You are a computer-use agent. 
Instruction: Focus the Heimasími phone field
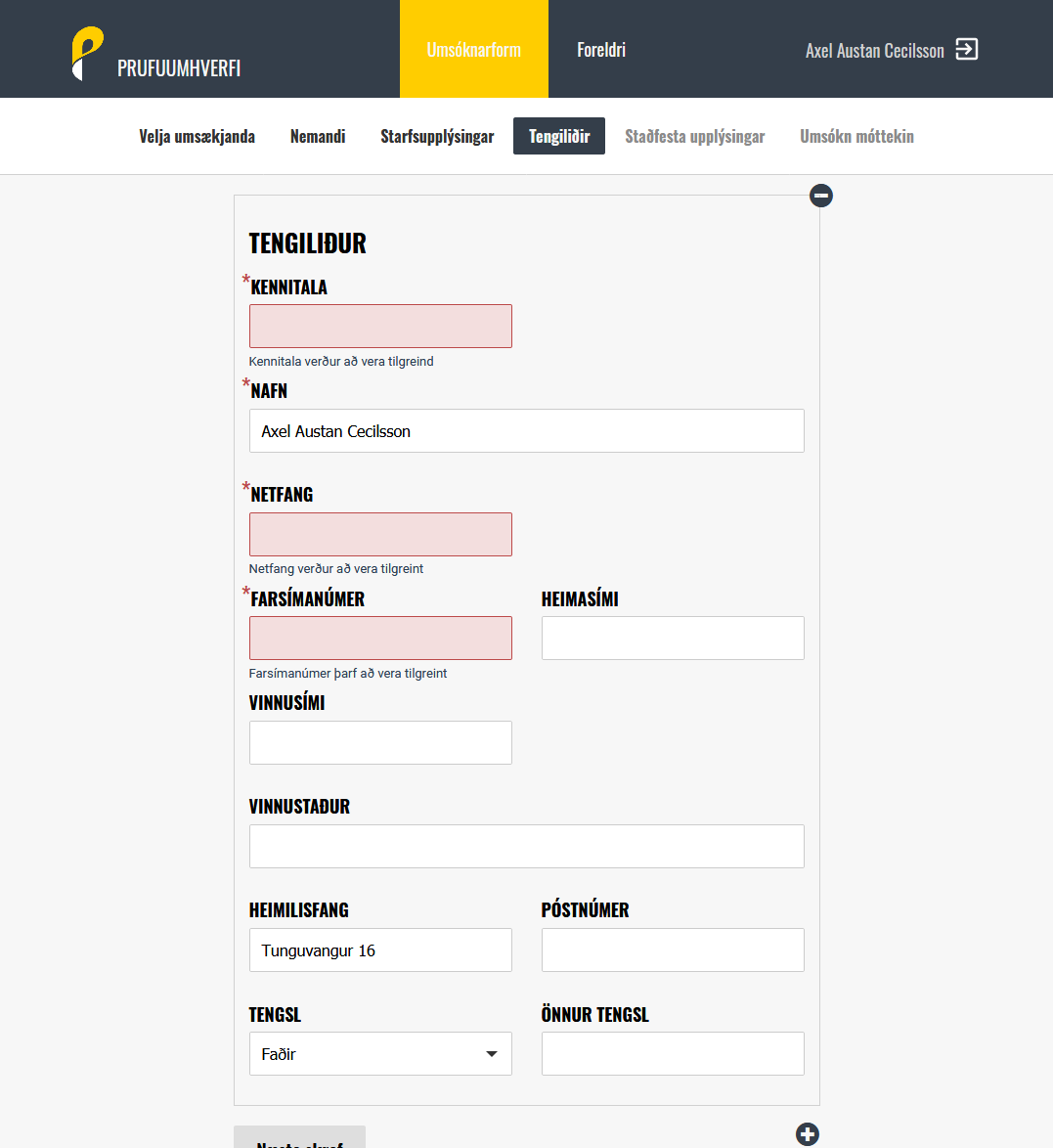click(x=673, y=639)
